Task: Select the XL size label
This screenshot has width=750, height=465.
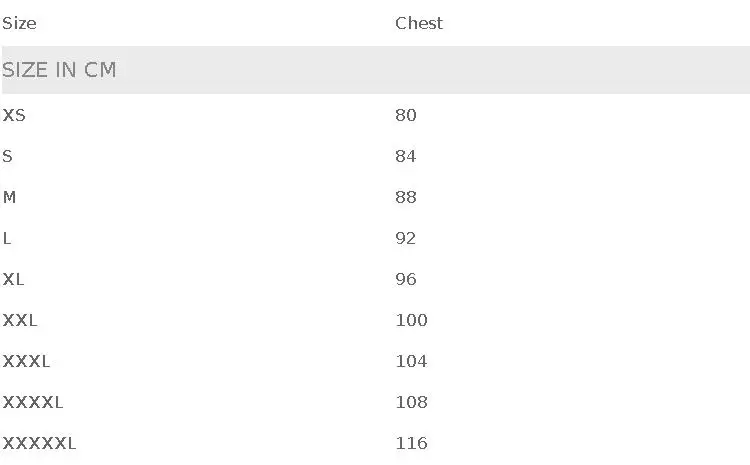Action: tap(14, 279)
